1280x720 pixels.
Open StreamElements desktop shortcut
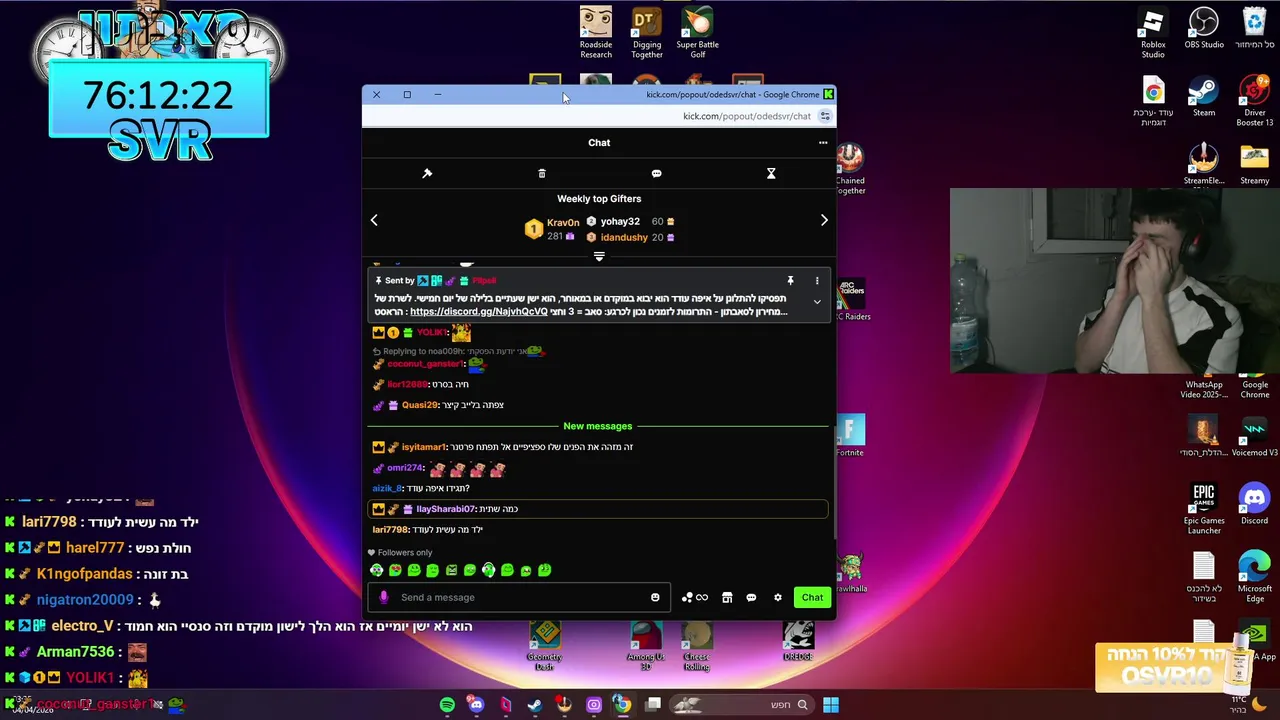click(x=1204, y=165)
